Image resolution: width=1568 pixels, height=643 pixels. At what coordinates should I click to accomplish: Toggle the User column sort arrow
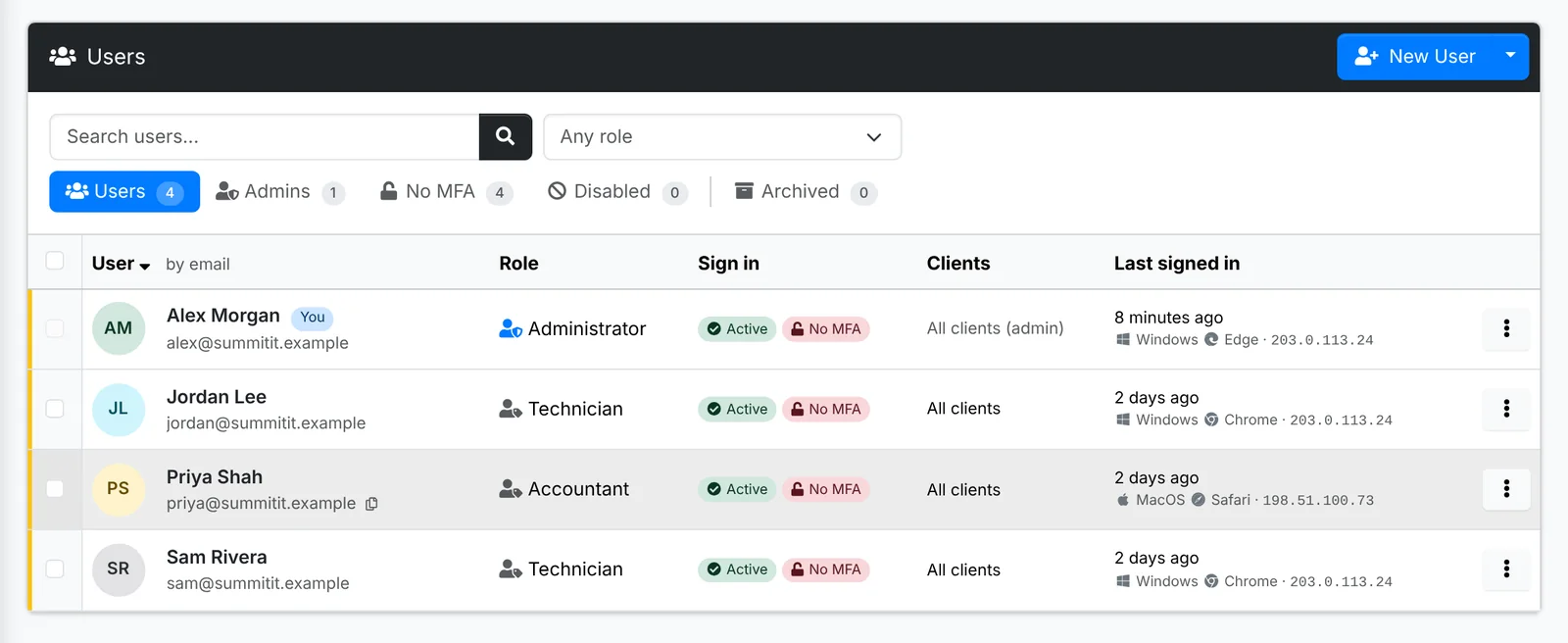(145, 266)
